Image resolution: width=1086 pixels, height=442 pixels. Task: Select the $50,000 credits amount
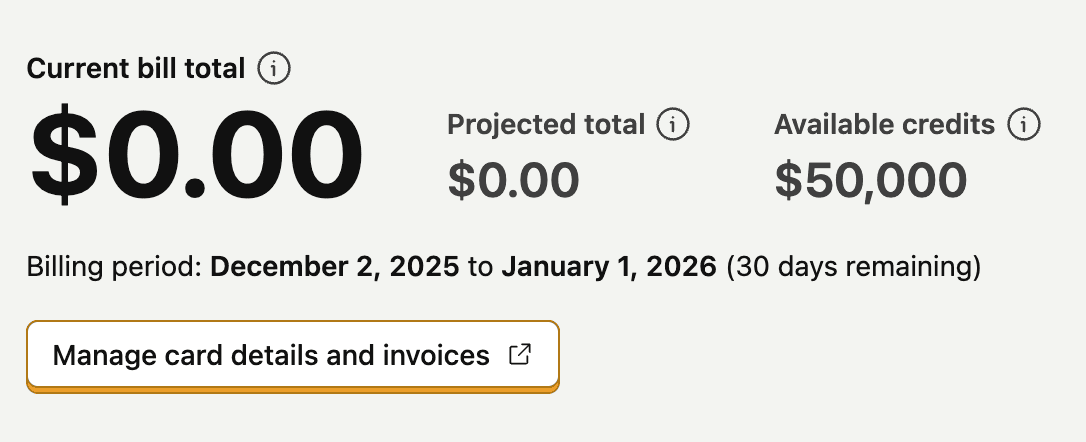[x=870, y=180]
